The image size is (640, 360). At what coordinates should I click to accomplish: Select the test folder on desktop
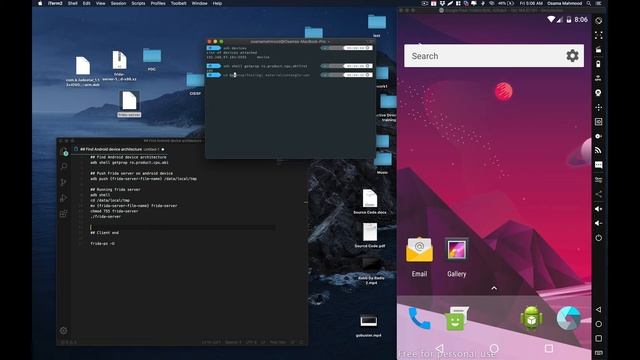pyautogui.click(x=377, y=25)
